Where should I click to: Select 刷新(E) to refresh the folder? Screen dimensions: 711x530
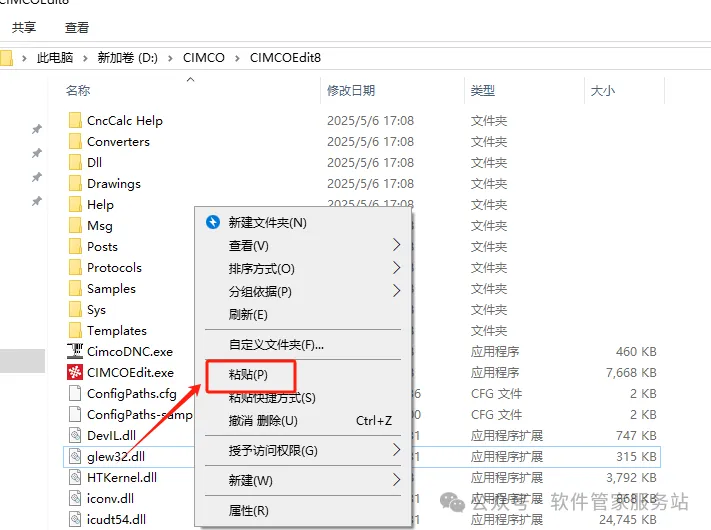(303, 315)
